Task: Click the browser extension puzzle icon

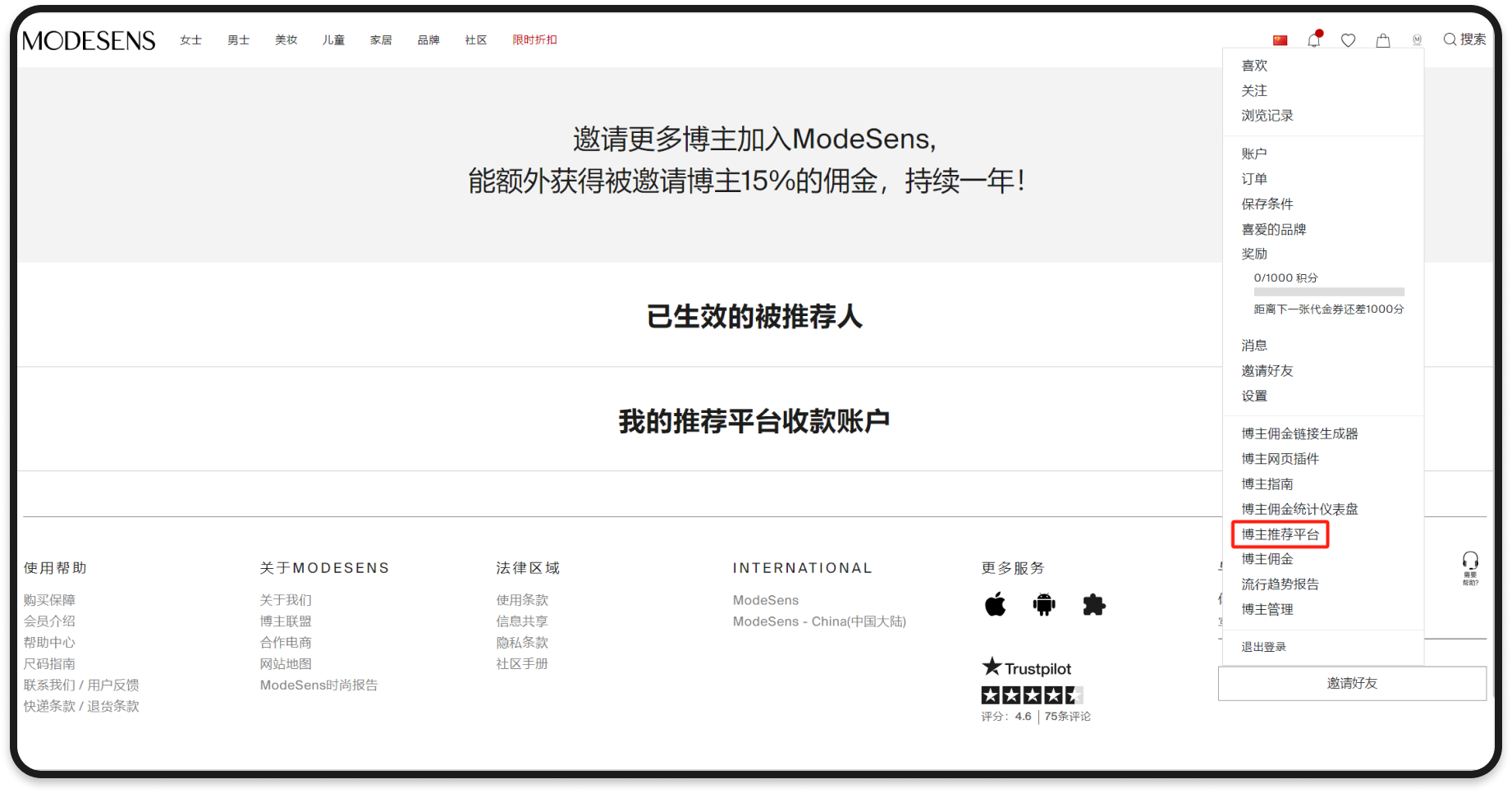Action: (1093, 605)
